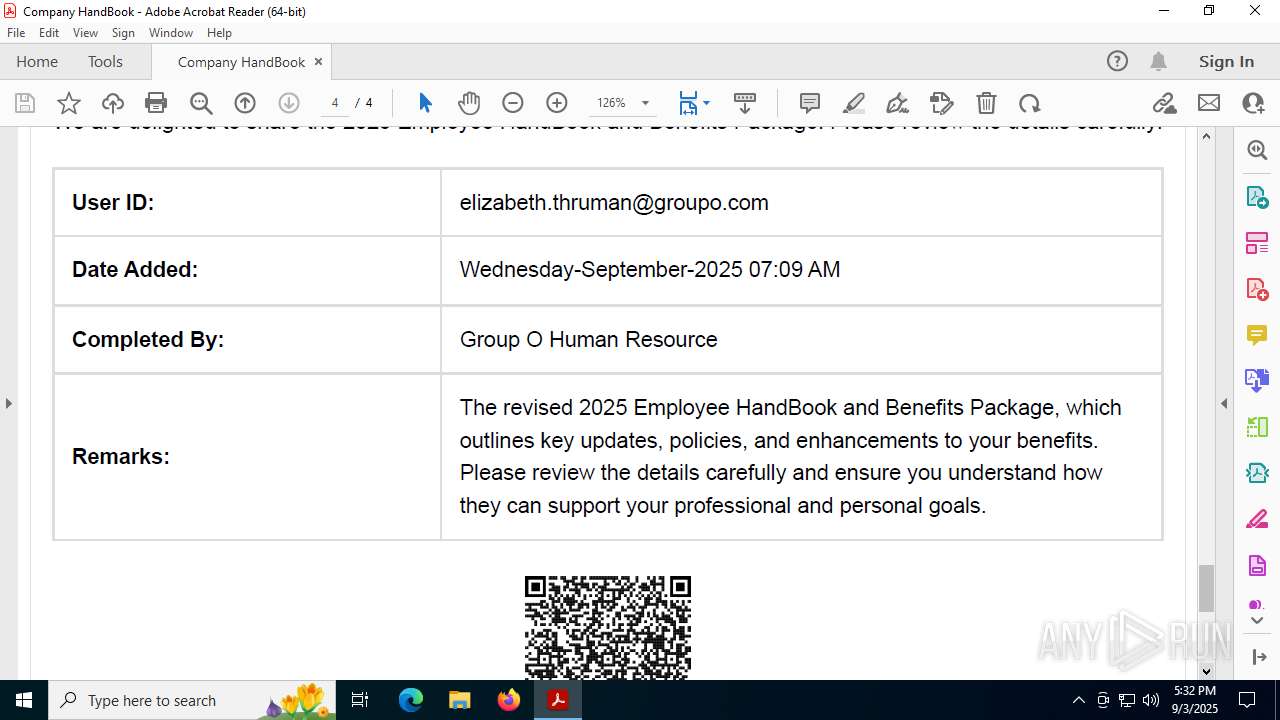Click the Request signatures toolbar icon

pyautogui.click(x=942, y=103)
